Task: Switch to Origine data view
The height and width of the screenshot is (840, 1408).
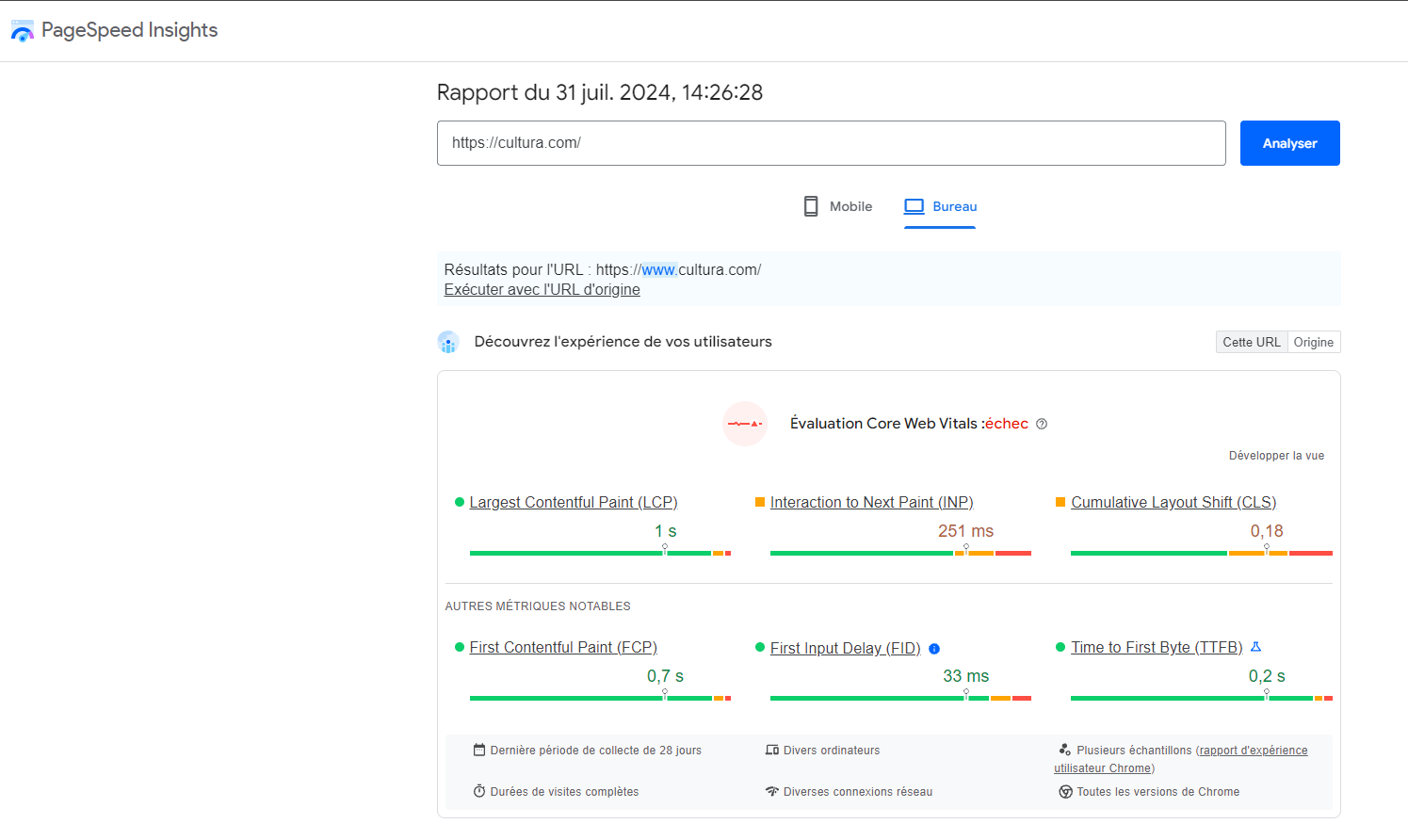Action: [1313, 342]
